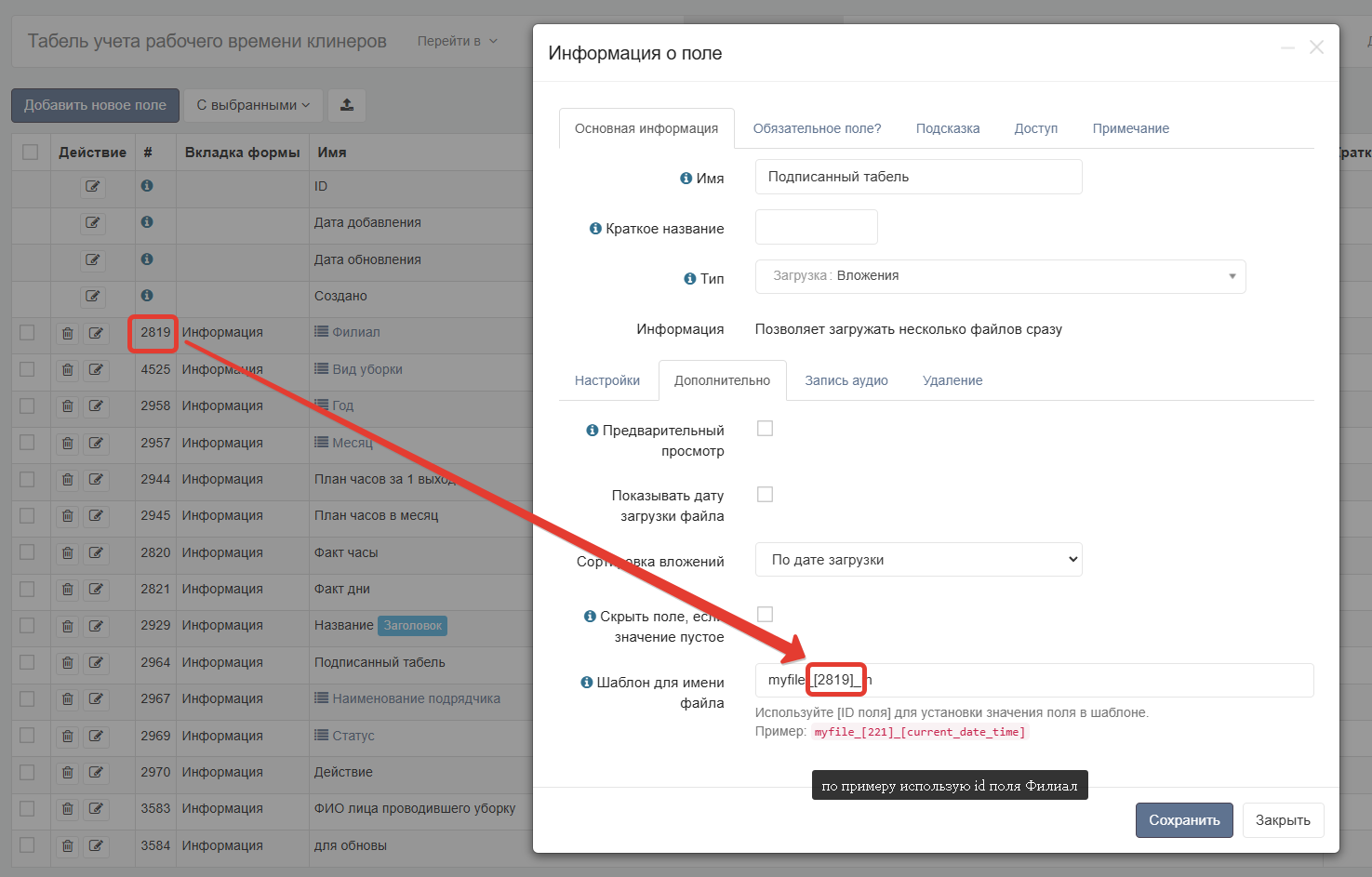This screenshot has height=877, width=1372.
Task: Show info icon for Дата обновления row
Action: [x=147, y=259]
